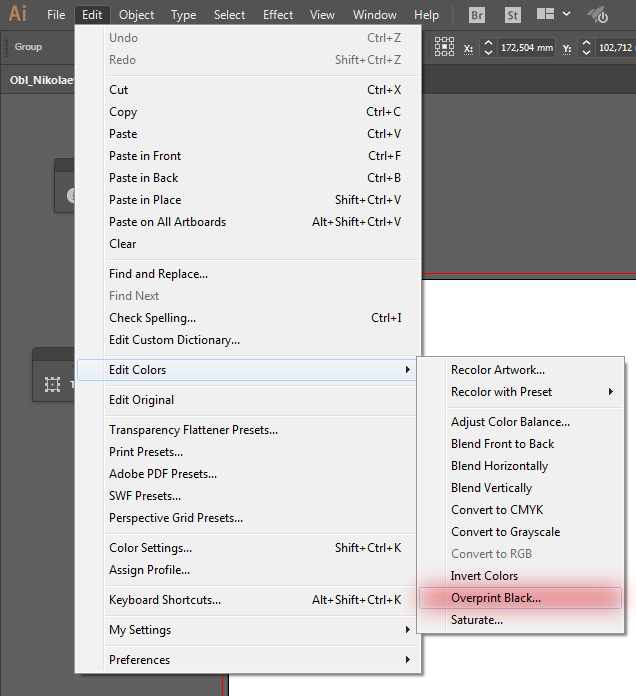Image resolution: width=636 pixels, height=696 pixels.
Task: Expand the Preferences submenu arrow
Action: (x=407, y=660)
